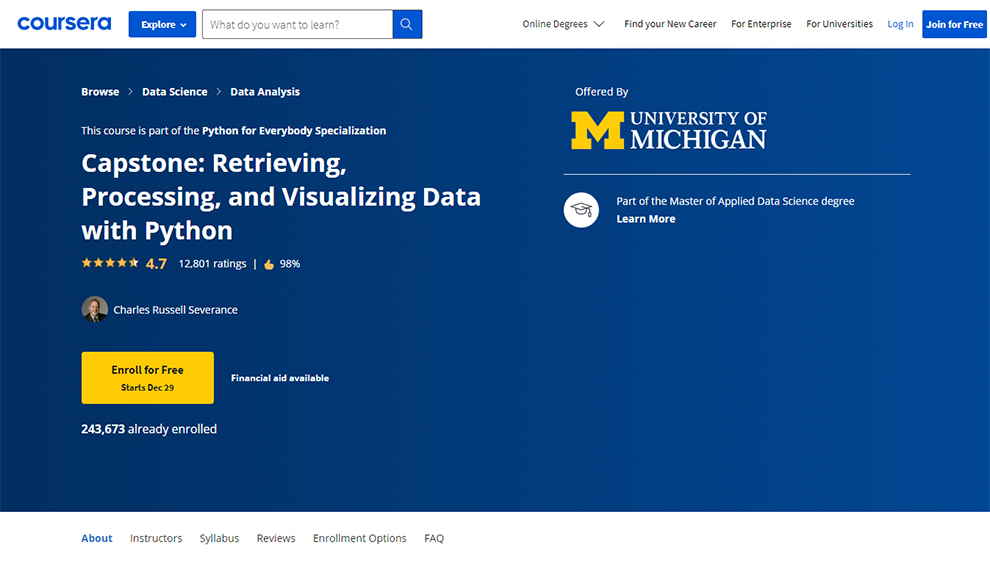Click Charles Russell Severance's profile photo
The width and height of the screenshot is (990, 564).
(95, 309)
